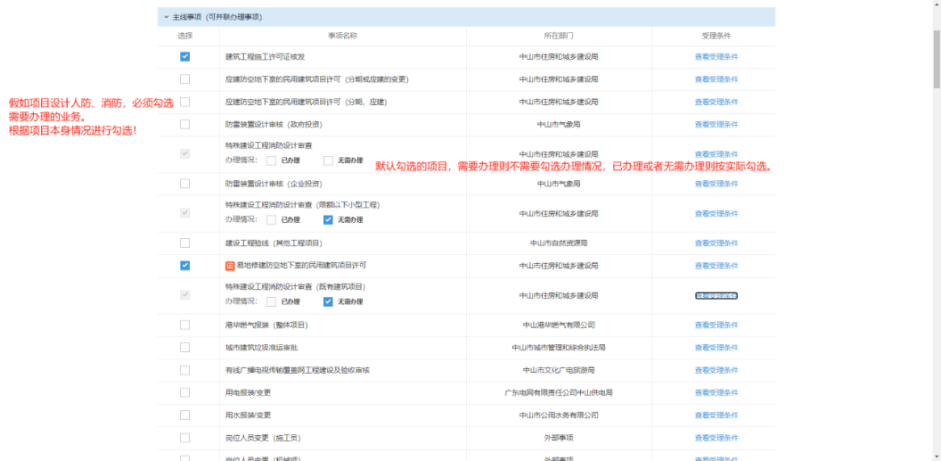Image resolution: width=941 pixels, height=461 pixels.
Task: Tick checkbox for 防雷装置设计审核 (政府投资)
Action: [185, 125]
